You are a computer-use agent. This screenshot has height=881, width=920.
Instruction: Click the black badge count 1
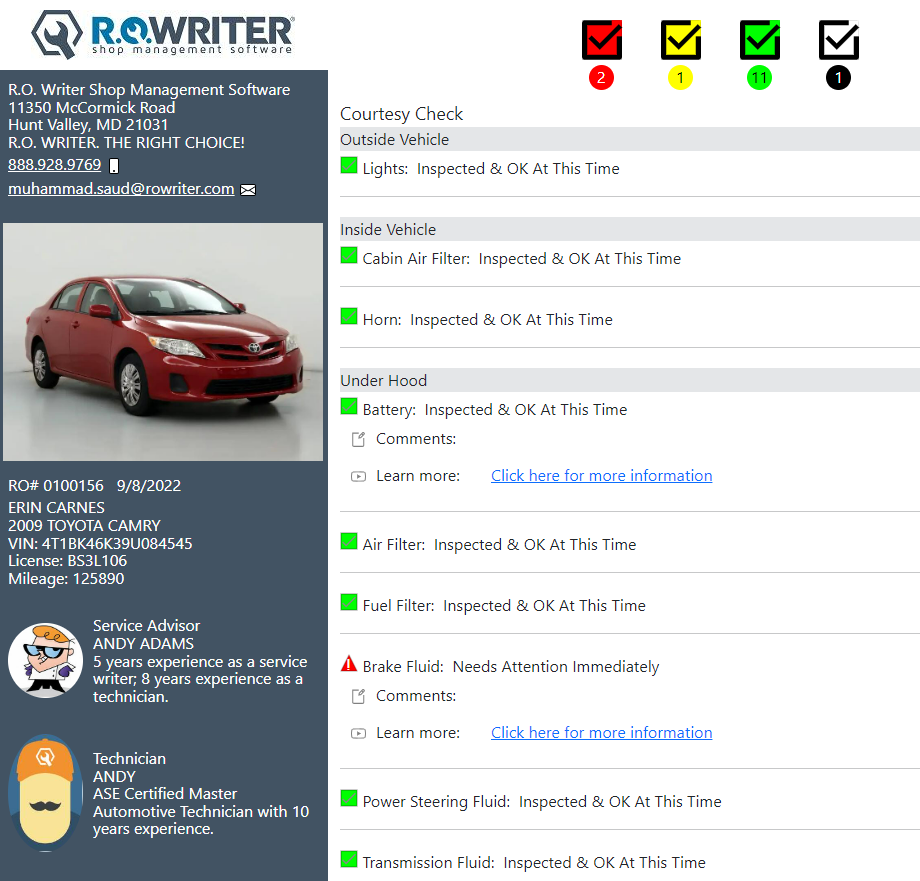[838, 78]
